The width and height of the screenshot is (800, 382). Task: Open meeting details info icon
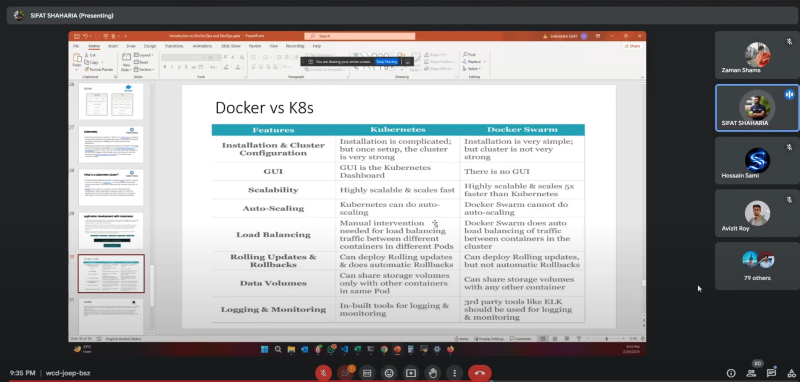731,373
